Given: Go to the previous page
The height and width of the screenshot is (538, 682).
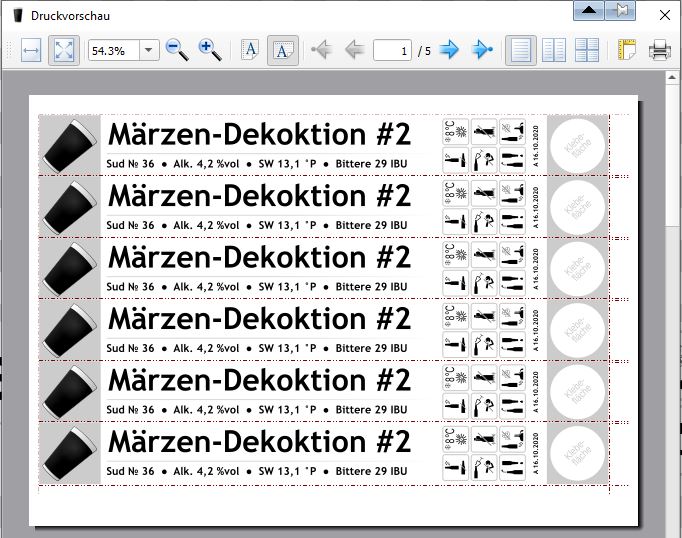Looking at the screenshot, I should (353, 50).
